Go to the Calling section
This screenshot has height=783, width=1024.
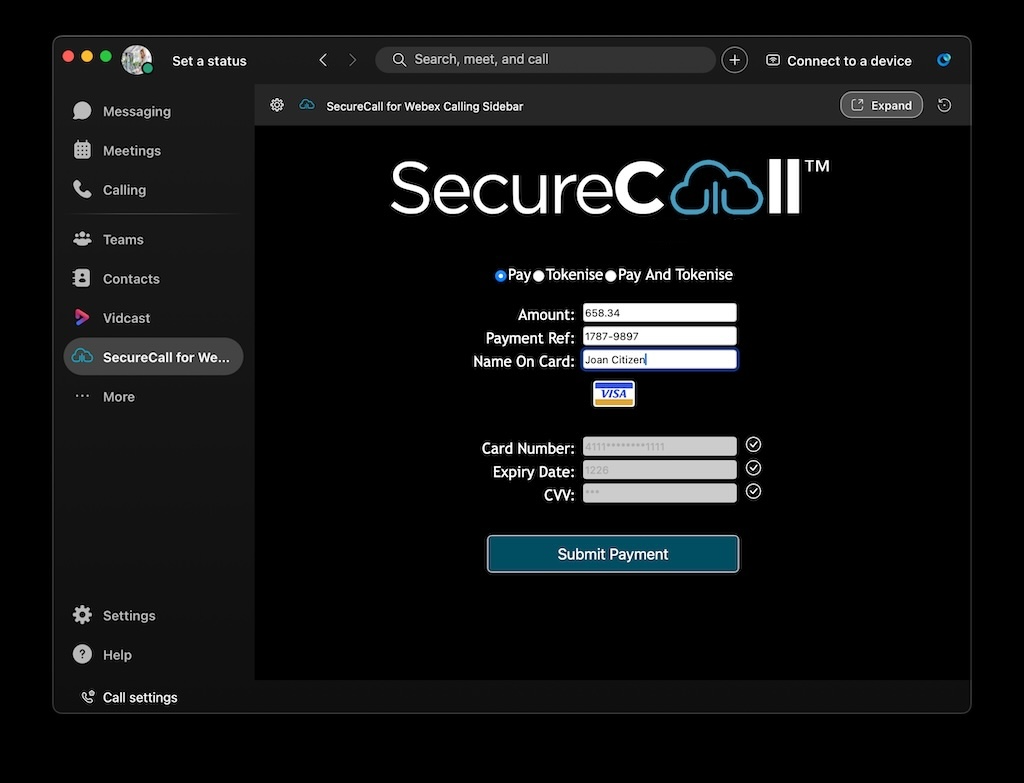[153, 189]
